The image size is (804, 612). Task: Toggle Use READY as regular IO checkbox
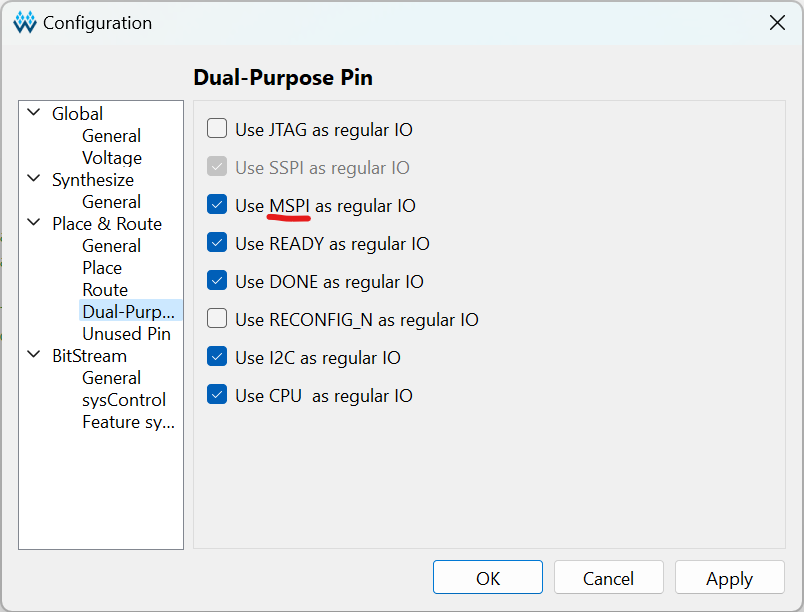pos(217,243)
